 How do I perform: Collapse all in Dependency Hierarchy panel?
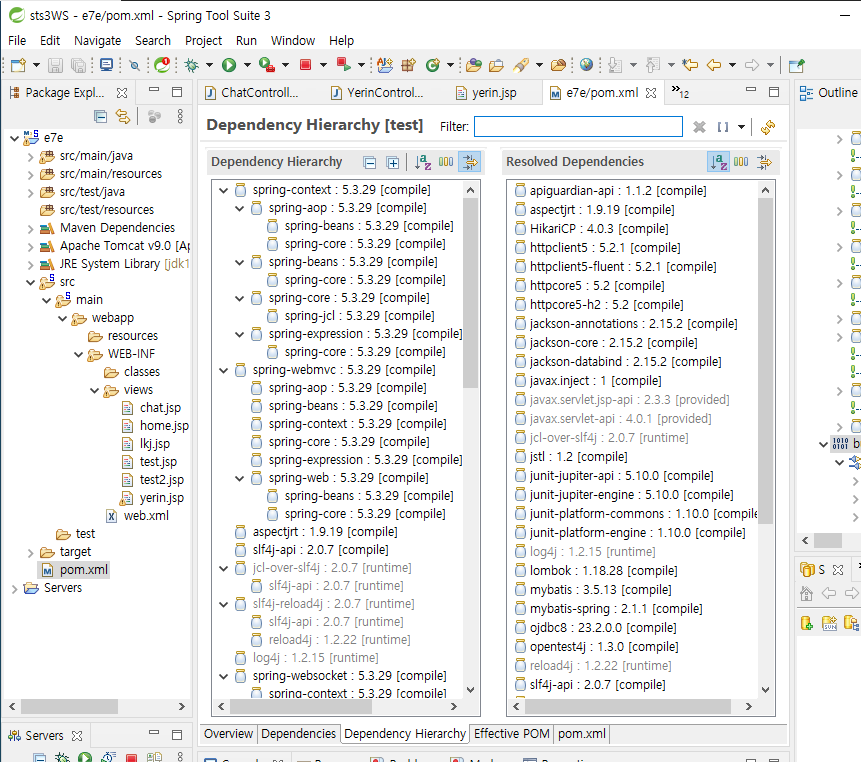pos(370,163)
